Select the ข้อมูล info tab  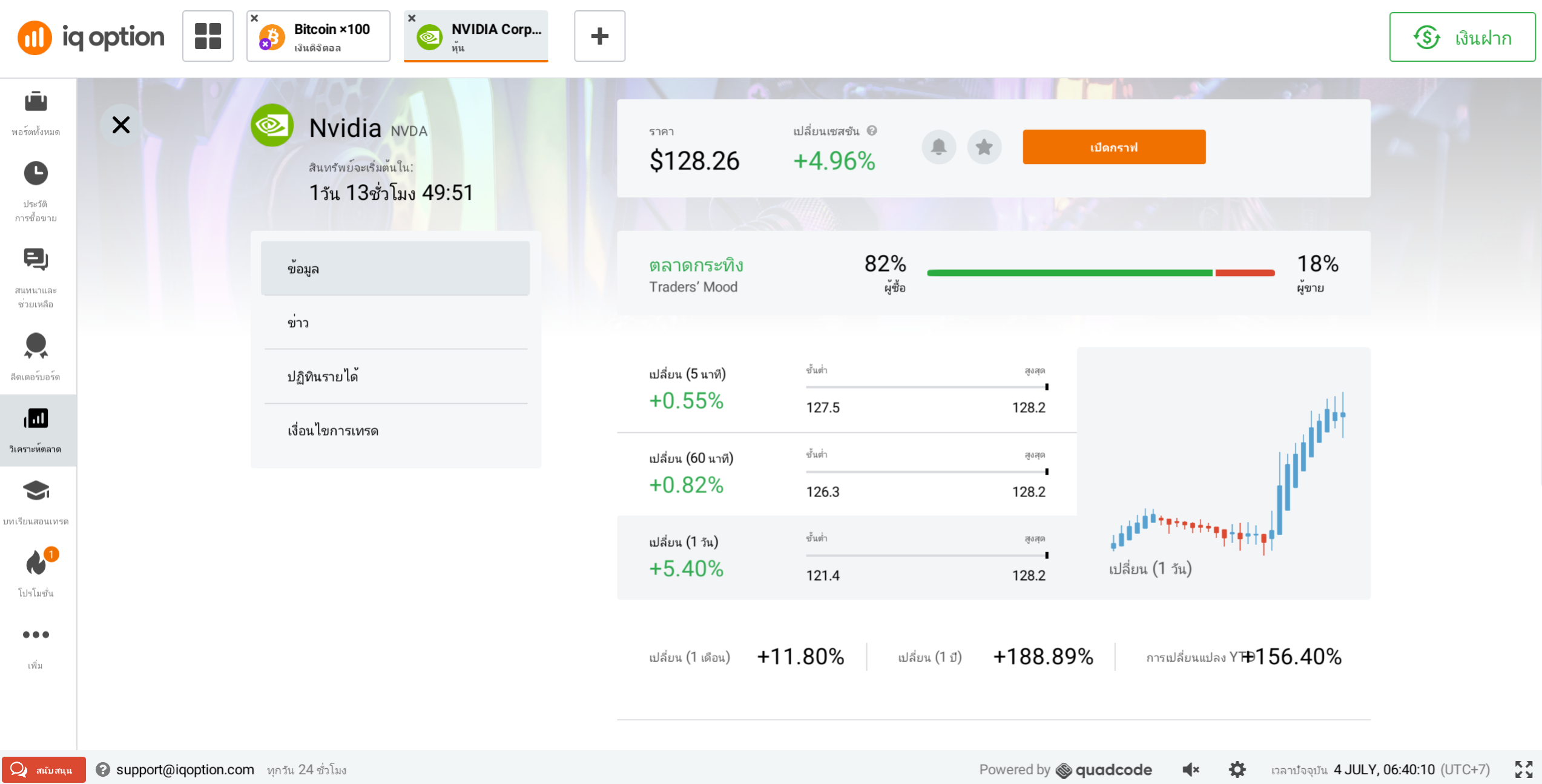coord(395,268)
